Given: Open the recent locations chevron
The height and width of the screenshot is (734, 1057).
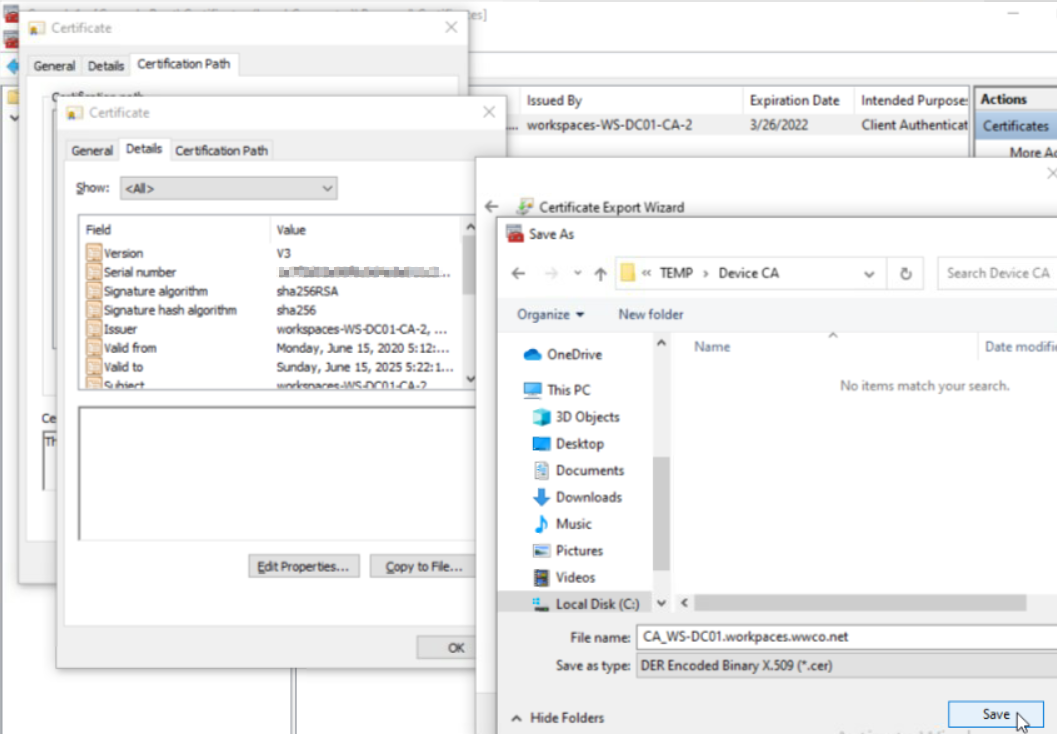Looking at the screenshot, I should click(577, 273).
